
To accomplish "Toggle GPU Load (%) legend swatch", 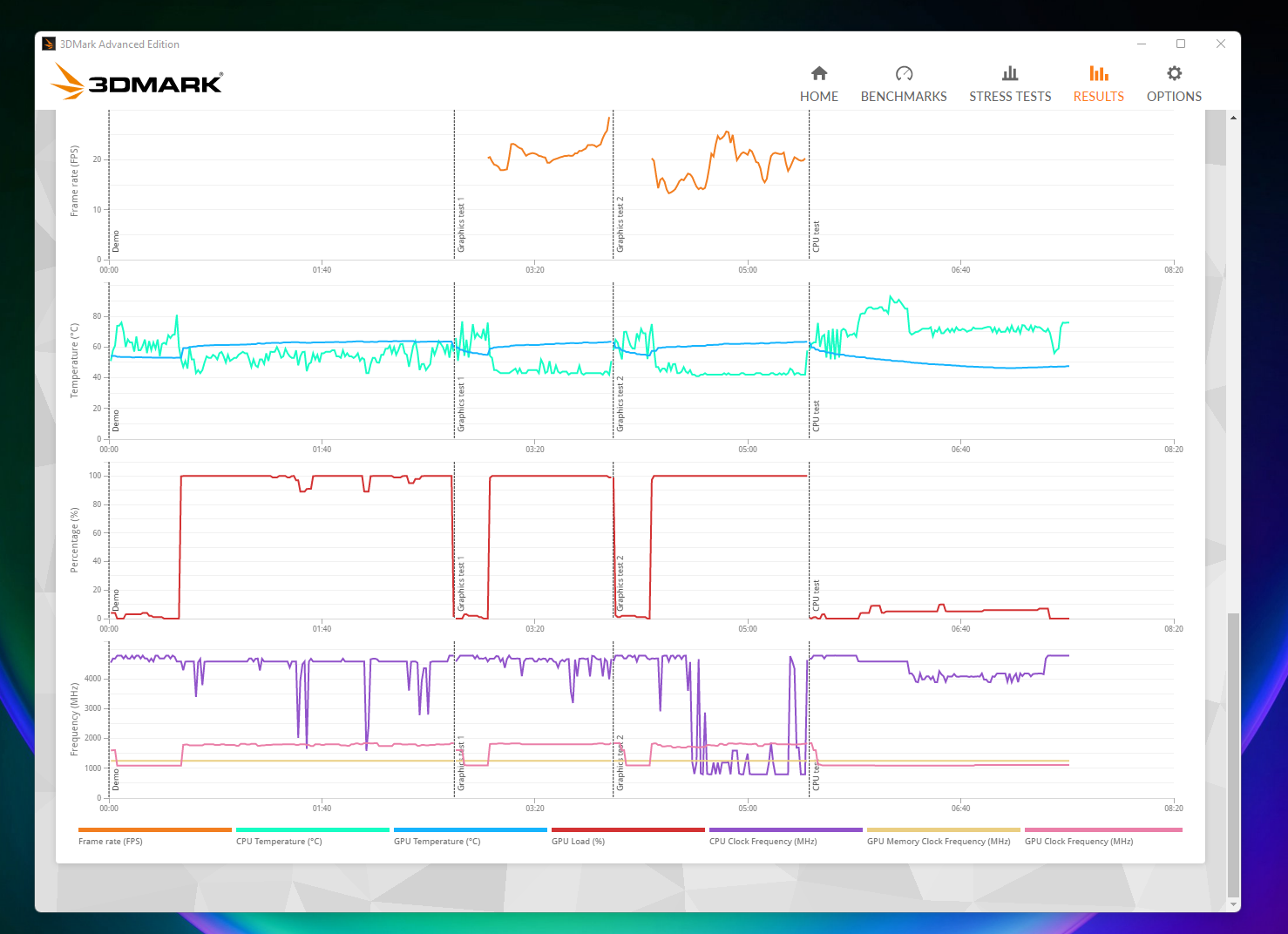I will click(x=628, y=829).
